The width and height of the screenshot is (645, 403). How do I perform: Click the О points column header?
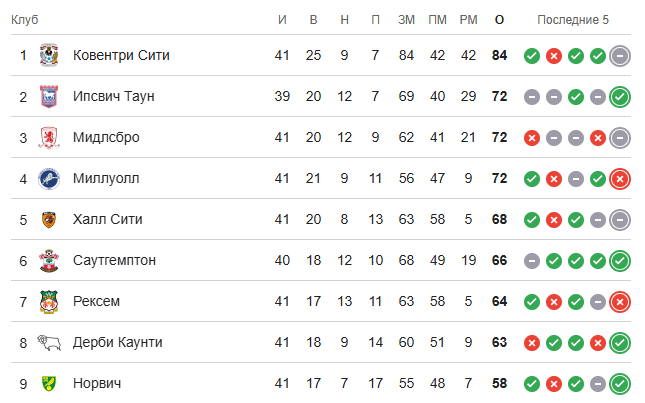click(499, 20)
